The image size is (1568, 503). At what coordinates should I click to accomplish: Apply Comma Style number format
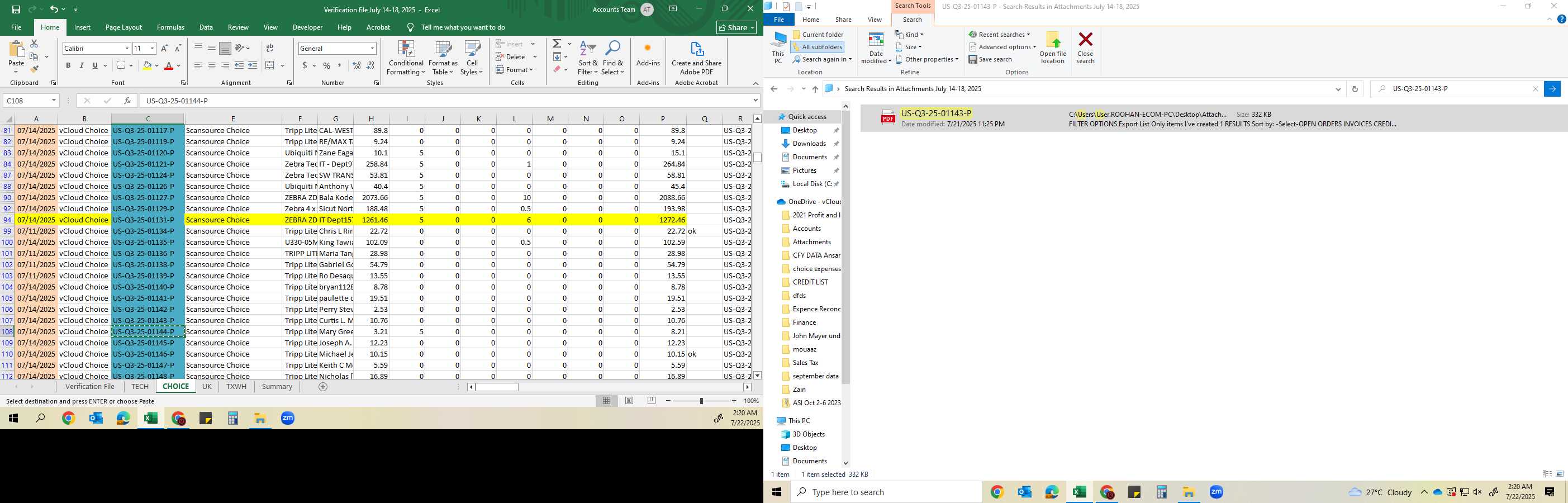tap(339, 65)
